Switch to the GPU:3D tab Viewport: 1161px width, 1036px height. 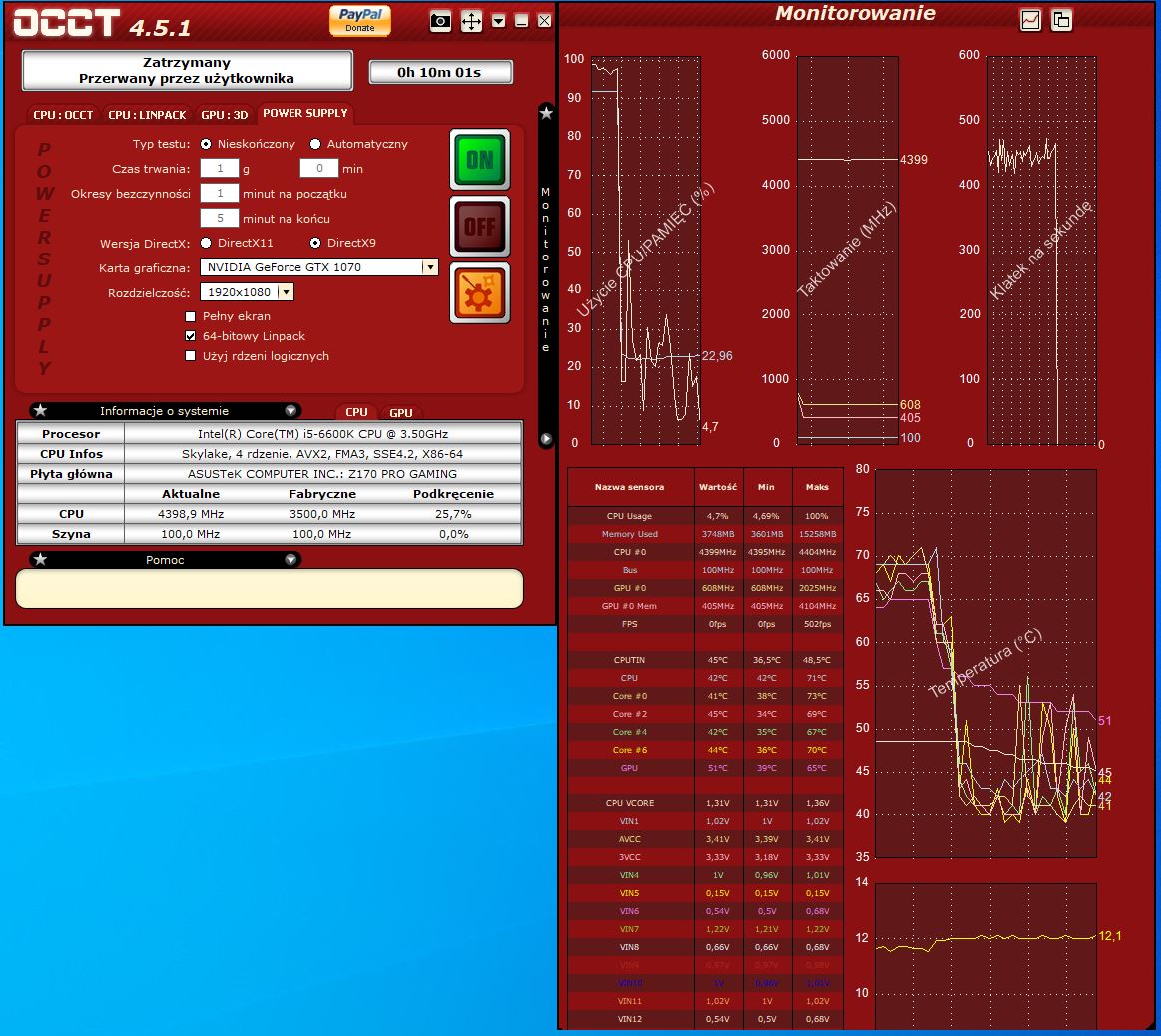pyautogui.click(x=224, y=115)
